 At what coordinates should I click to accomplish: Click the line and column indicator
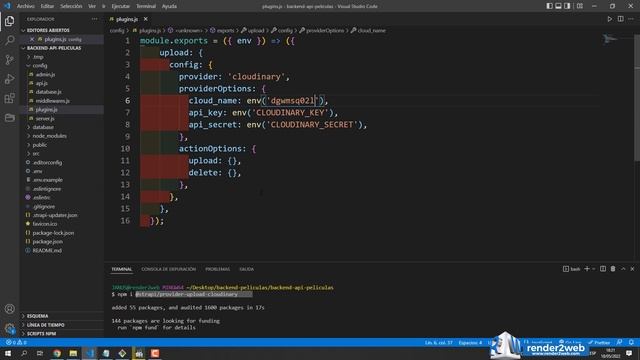click(x=438, y=342)
